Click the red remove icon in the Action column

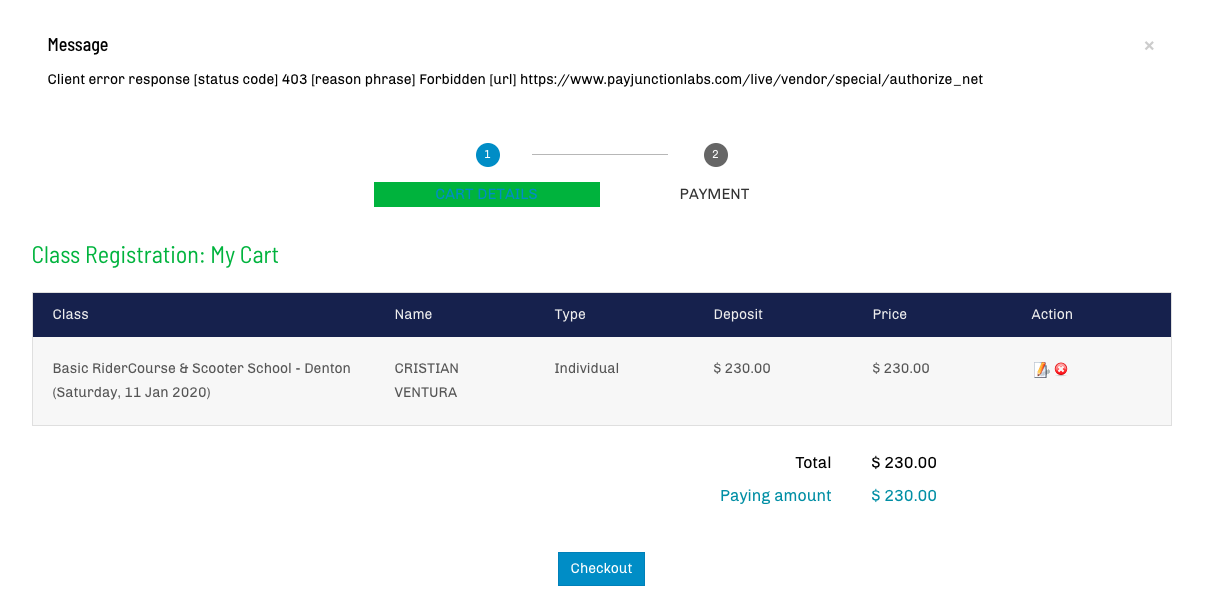[1061, 369]
